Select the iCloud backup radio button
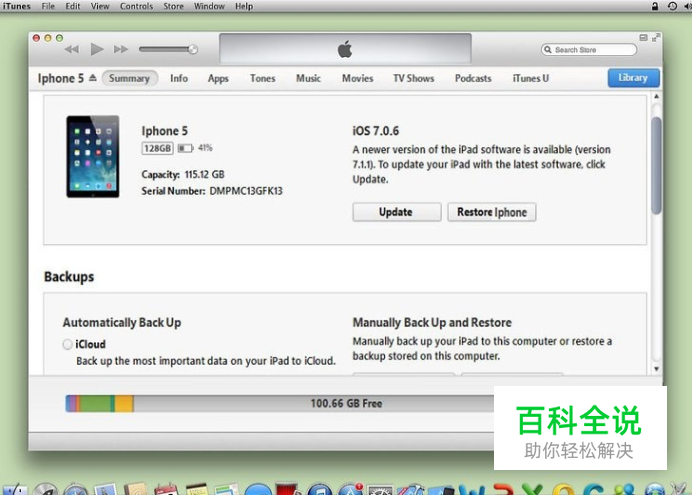This screenshot has width=692, height=495. point(68,344)
